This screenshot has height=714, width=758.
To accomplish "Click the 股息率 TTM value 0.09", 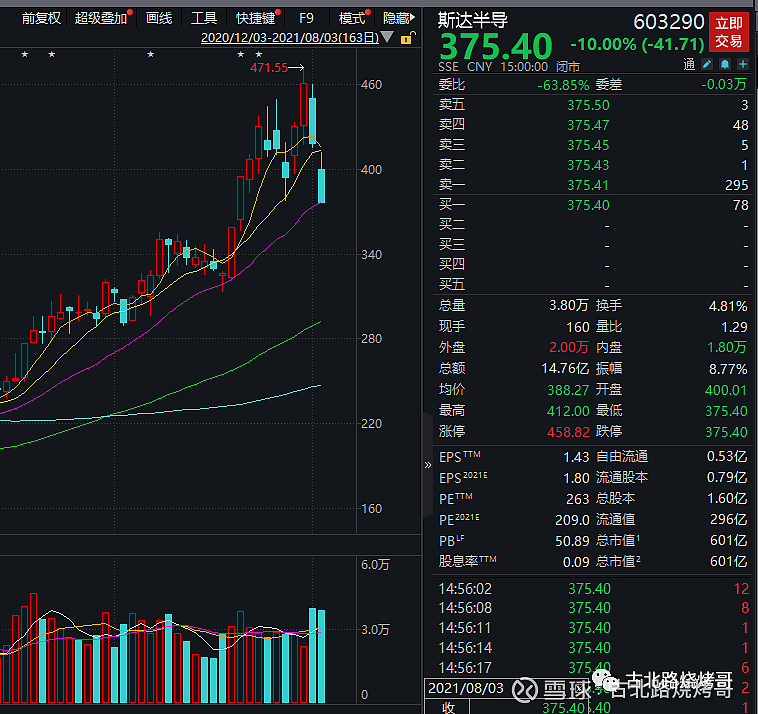I will pyautogui.click(x=576, y=562).
